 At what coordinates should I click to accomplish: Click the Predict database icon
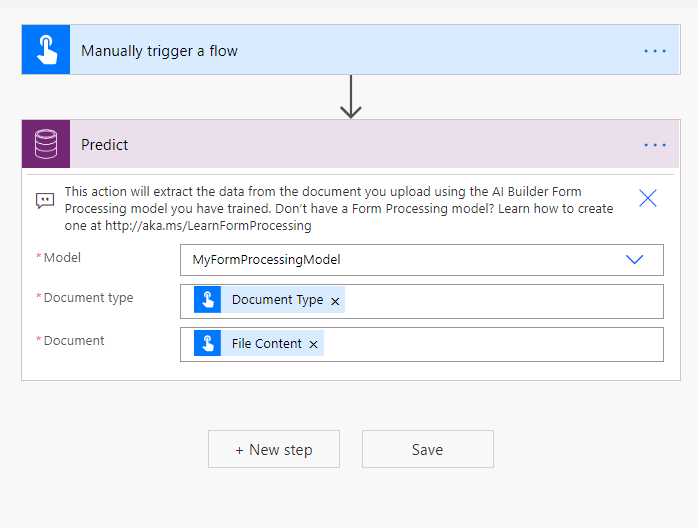[x=46, y=144]
